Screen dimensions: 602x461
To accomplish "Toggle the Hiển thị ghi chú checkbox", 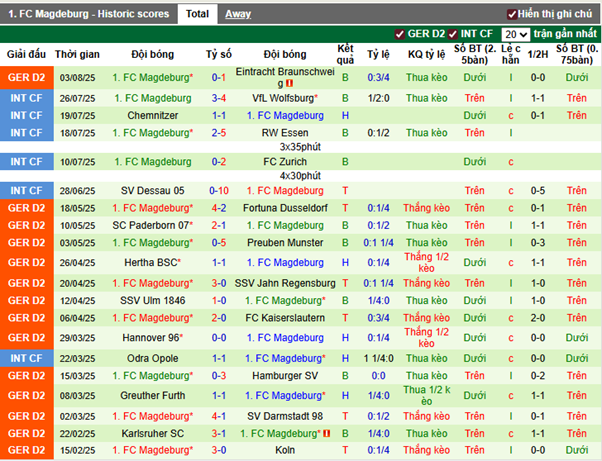I will point(512,14).
